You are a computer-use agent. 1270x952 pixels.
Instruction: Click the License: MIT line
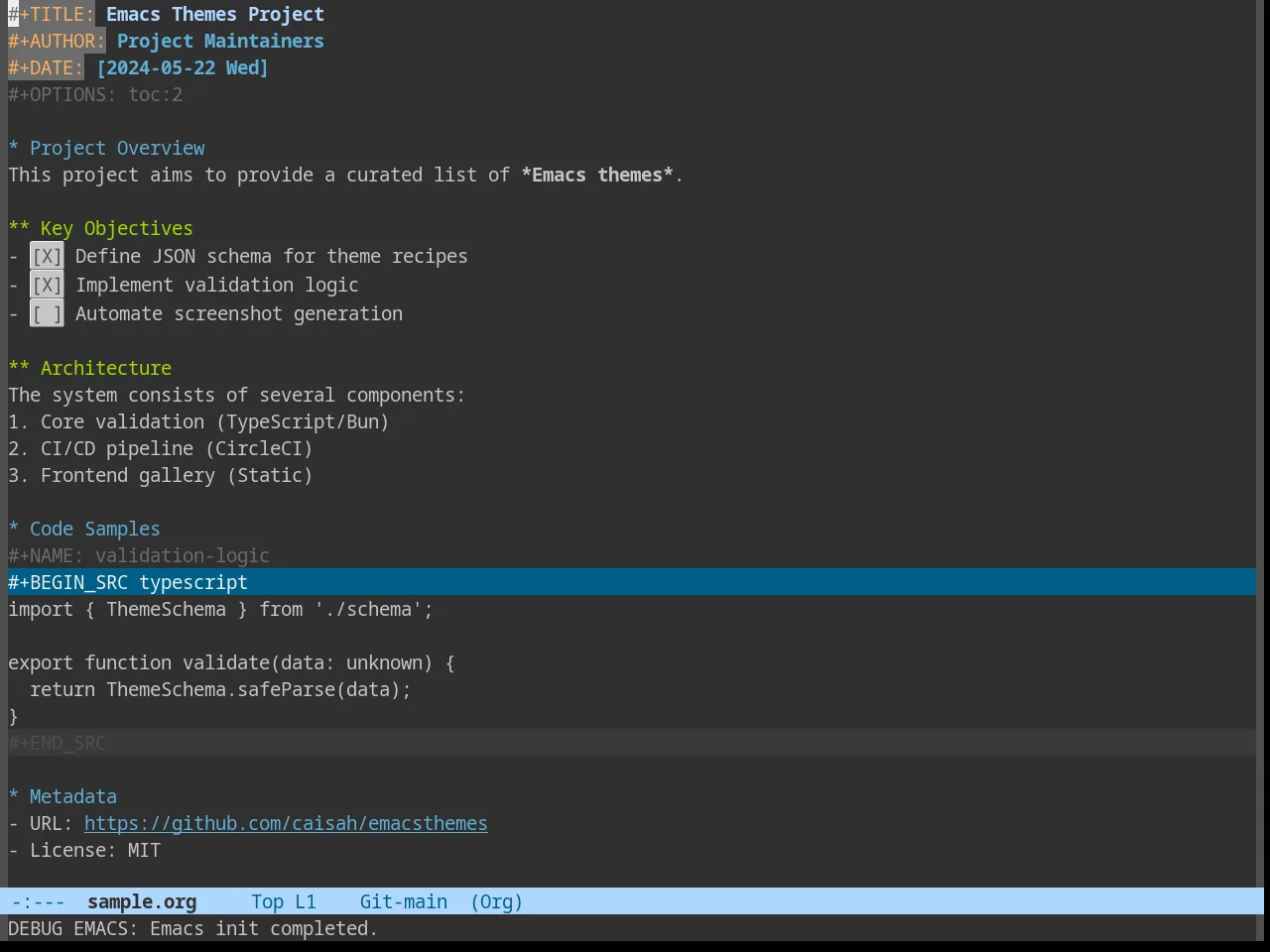[x=84, y=850]
